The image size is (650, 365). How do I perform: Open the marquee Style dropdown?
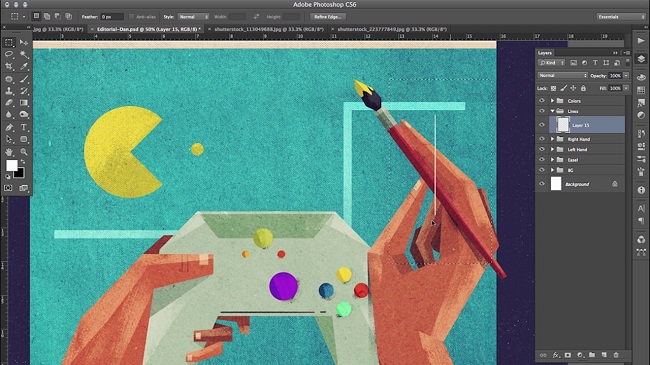pos(193,17)
